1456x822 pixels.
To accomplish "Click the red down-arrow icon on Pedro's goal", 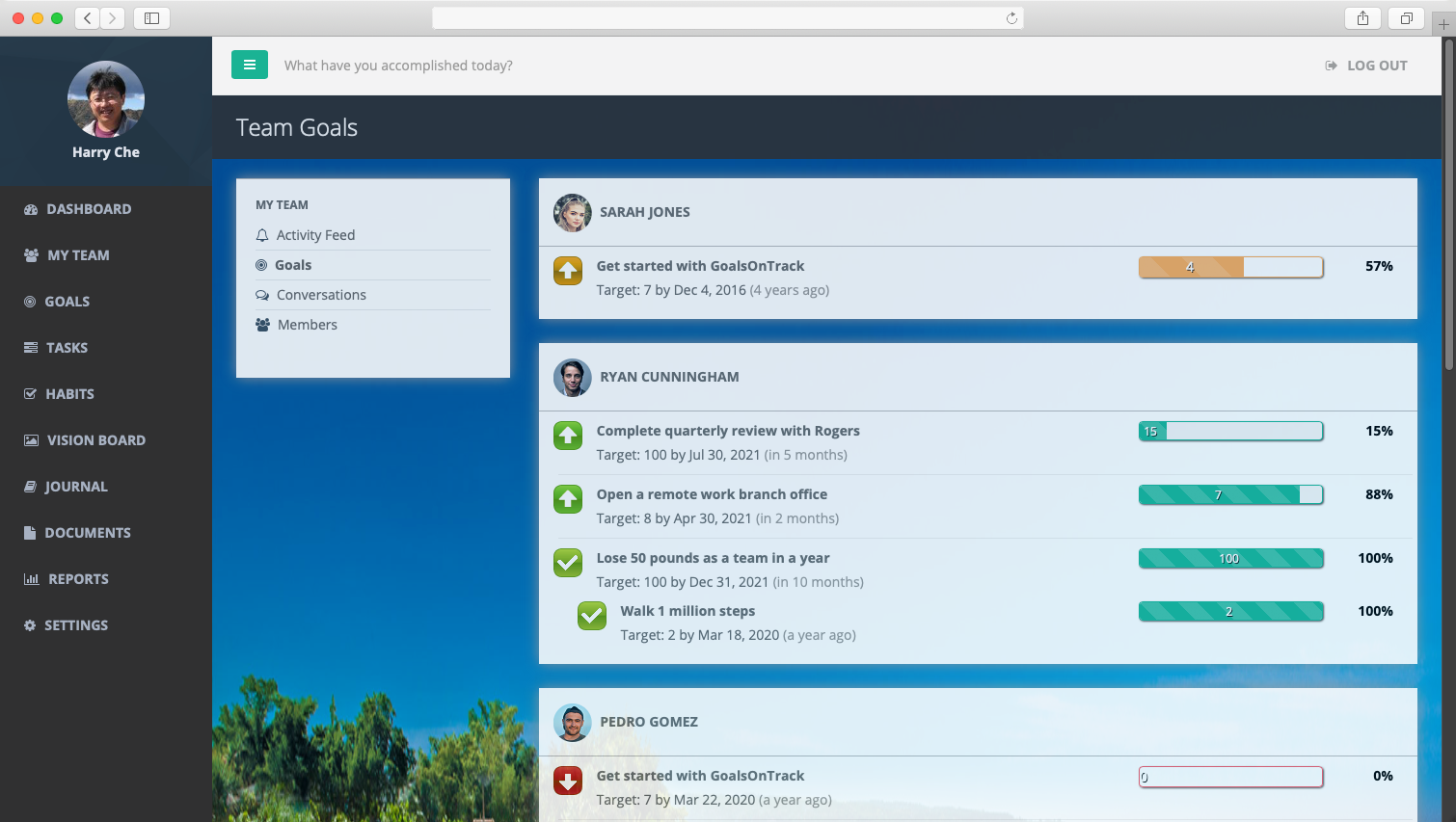I will pos(568,781).
